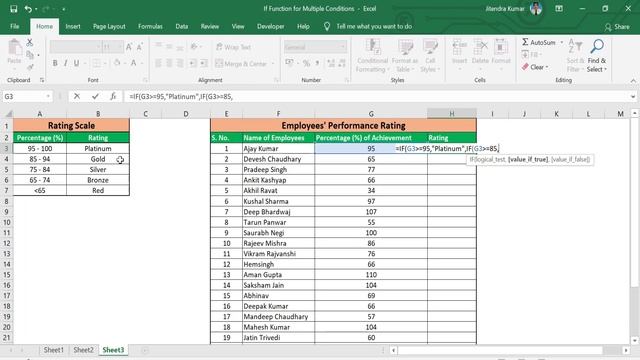640x360 pixels.
Task: Click Format as Table icon
Action: click(405, 47)
